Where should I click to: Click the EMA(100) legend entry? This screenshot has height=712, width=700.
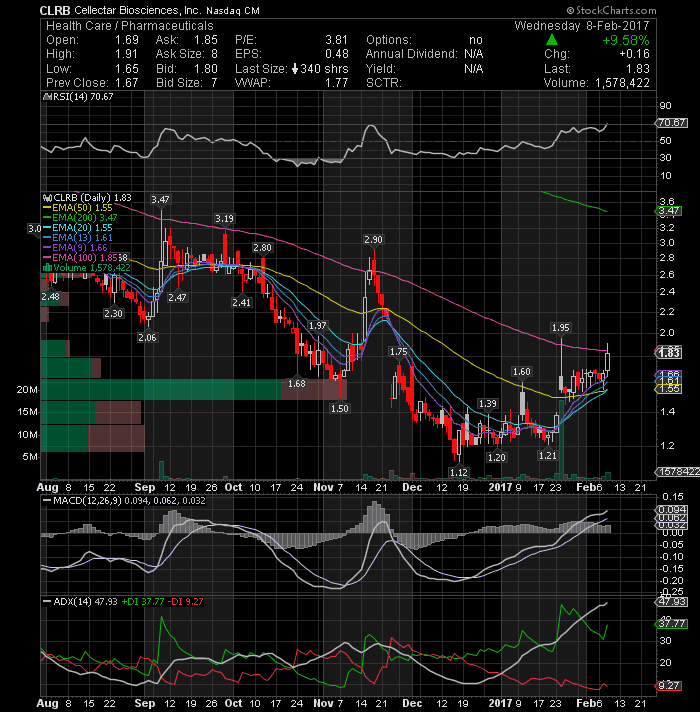80,257
